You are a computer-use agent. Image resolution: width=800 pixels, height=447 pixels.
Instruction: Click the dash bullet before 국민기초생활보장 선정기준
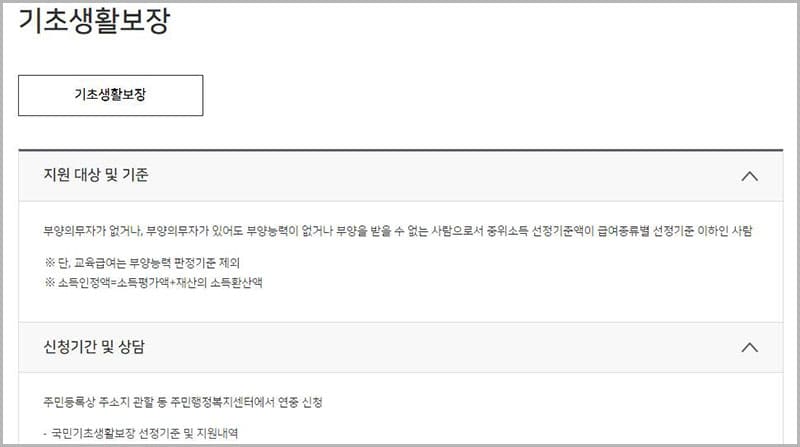click(45, 434)
